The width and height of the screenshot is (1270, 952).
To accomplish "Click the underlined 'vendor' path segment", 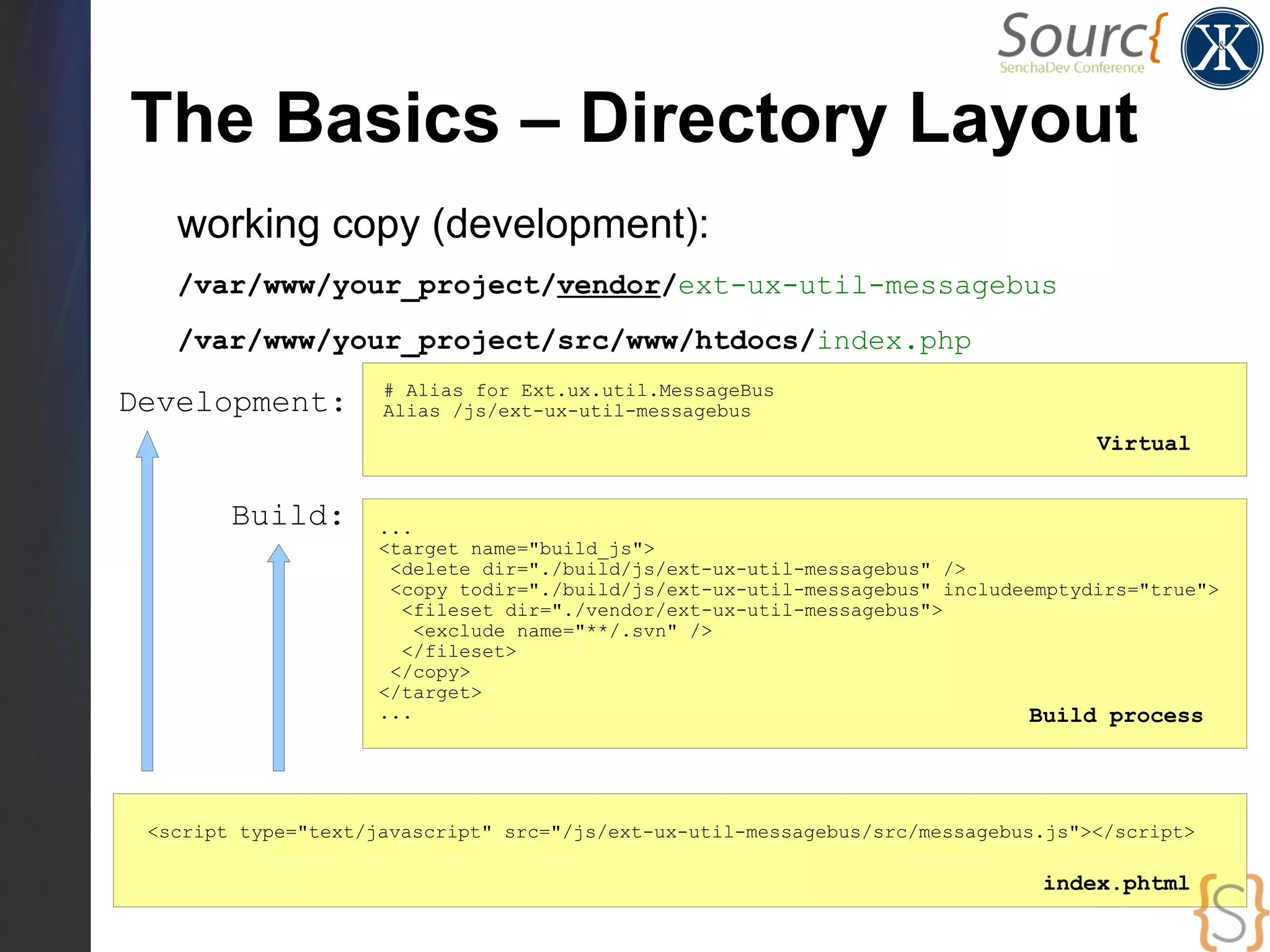I will click(x=608, y=285).
